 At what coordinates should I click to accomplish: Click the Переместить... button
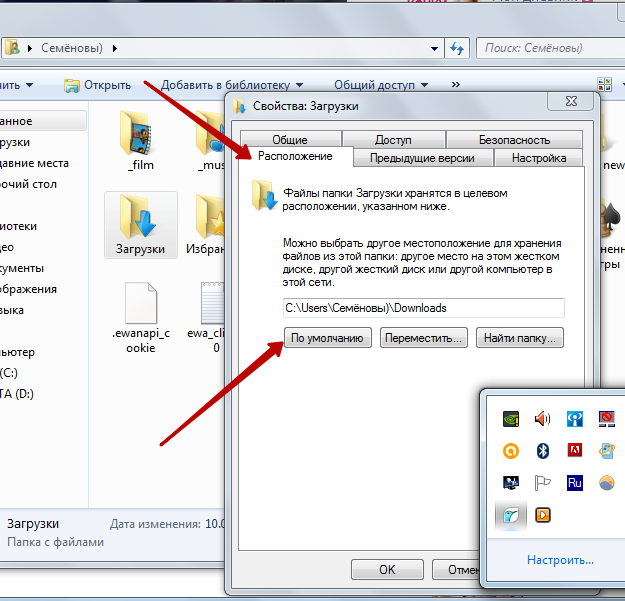pyautogui.click(x=423, y=338)
